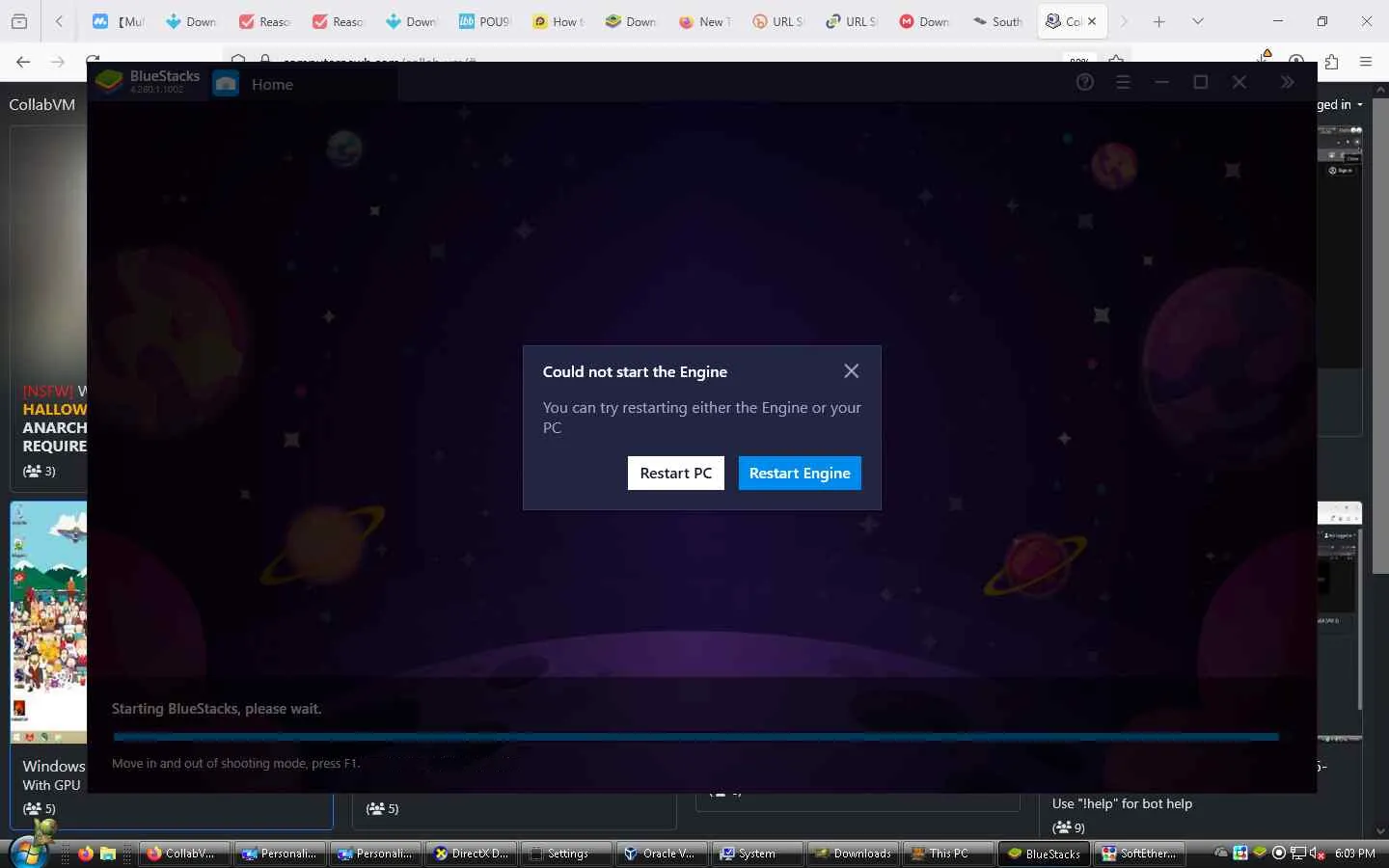
Task: Open the browser sidebar tabs panel icon
Action: click(18, 21)
